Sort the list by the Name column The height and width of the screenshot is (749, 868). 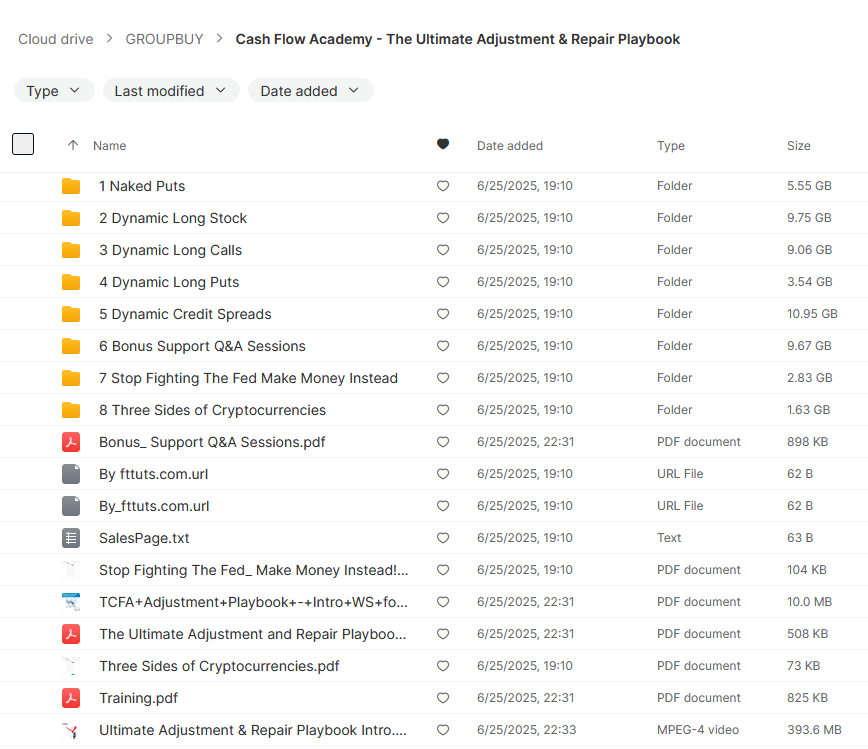click(x=110, y=146)
